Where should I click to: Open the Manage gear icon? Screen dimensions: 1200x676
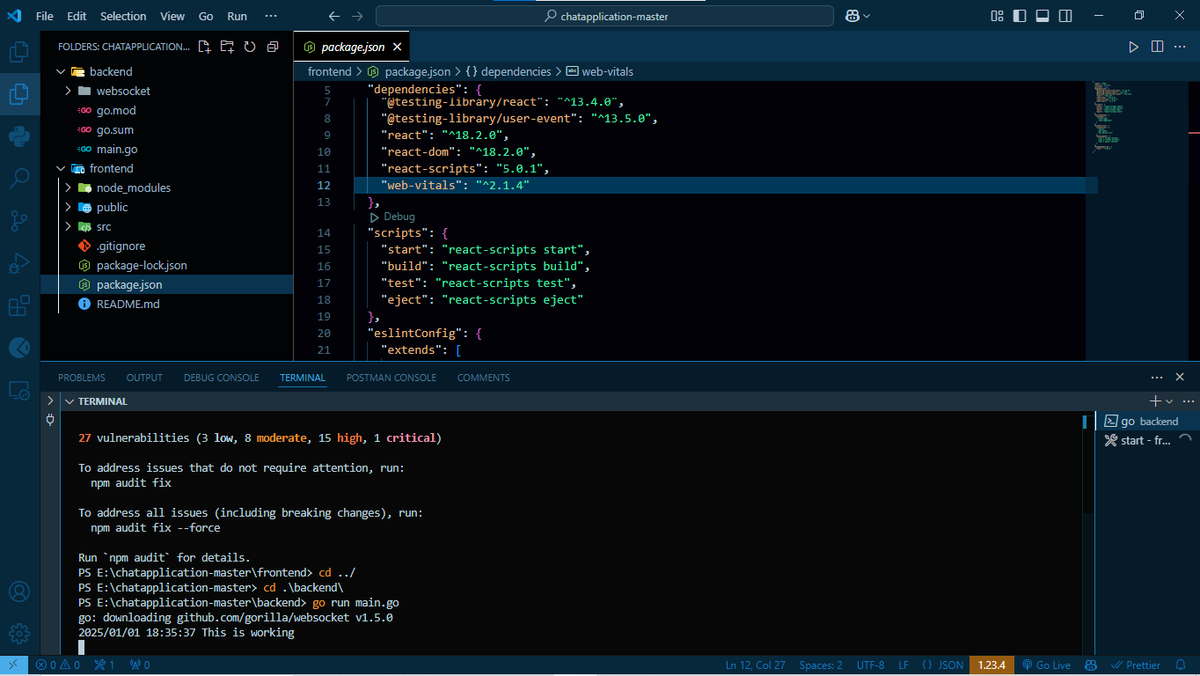pos(19,634)
